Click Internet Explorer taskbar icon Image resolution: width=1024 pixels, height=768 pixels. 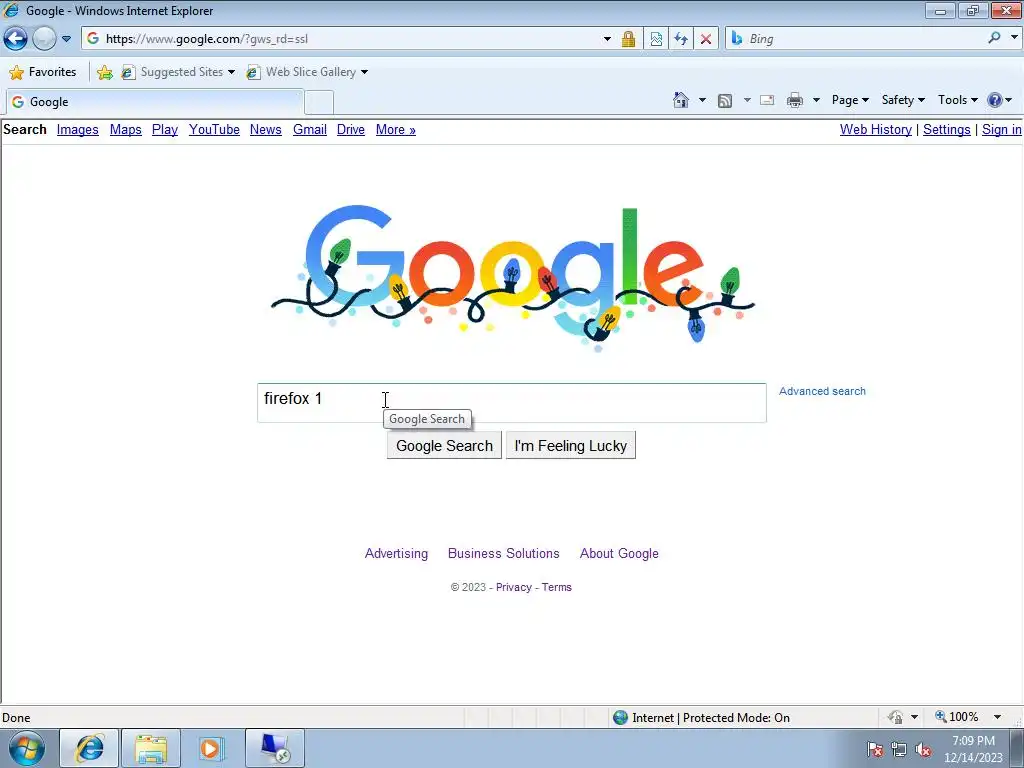(x=89, y=748)
